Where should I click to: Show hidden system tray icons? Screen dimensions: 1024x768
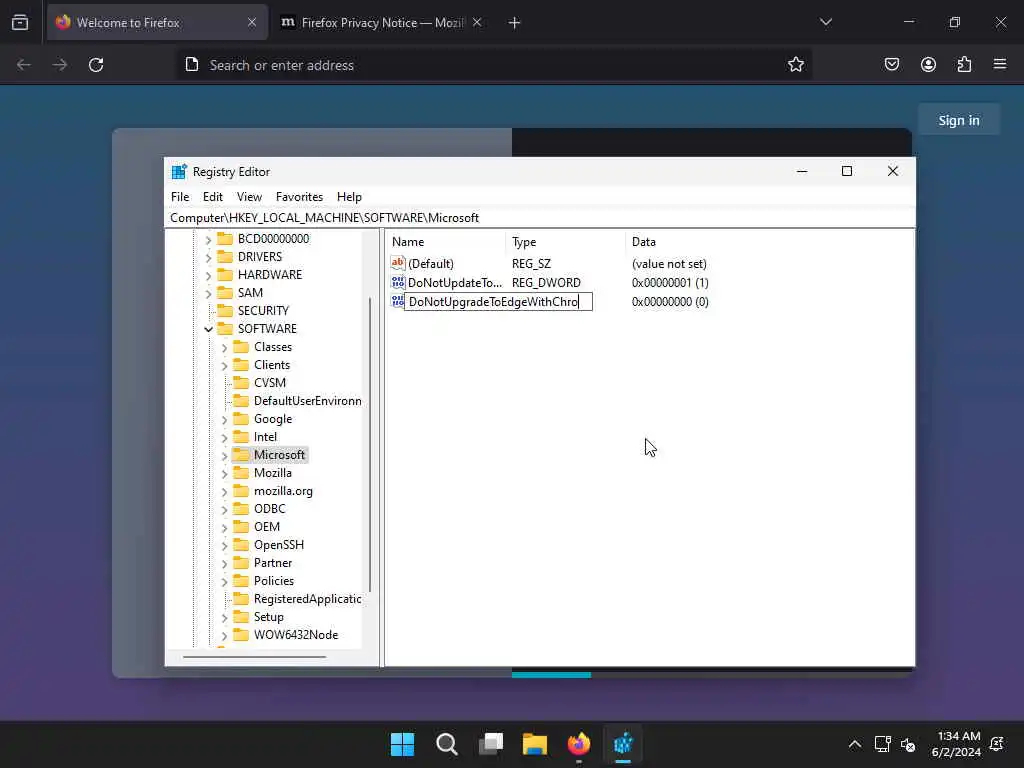(x=854, y=744)
